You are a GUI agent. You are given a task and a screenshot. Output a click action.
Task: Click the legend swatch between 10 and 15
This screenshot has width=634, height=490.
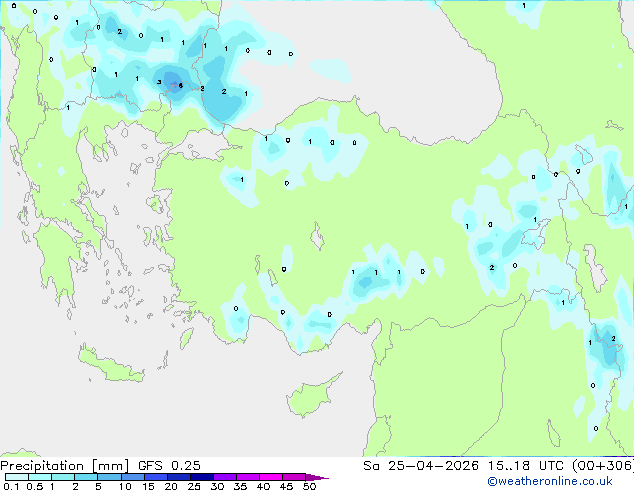(x=132, y=477)
